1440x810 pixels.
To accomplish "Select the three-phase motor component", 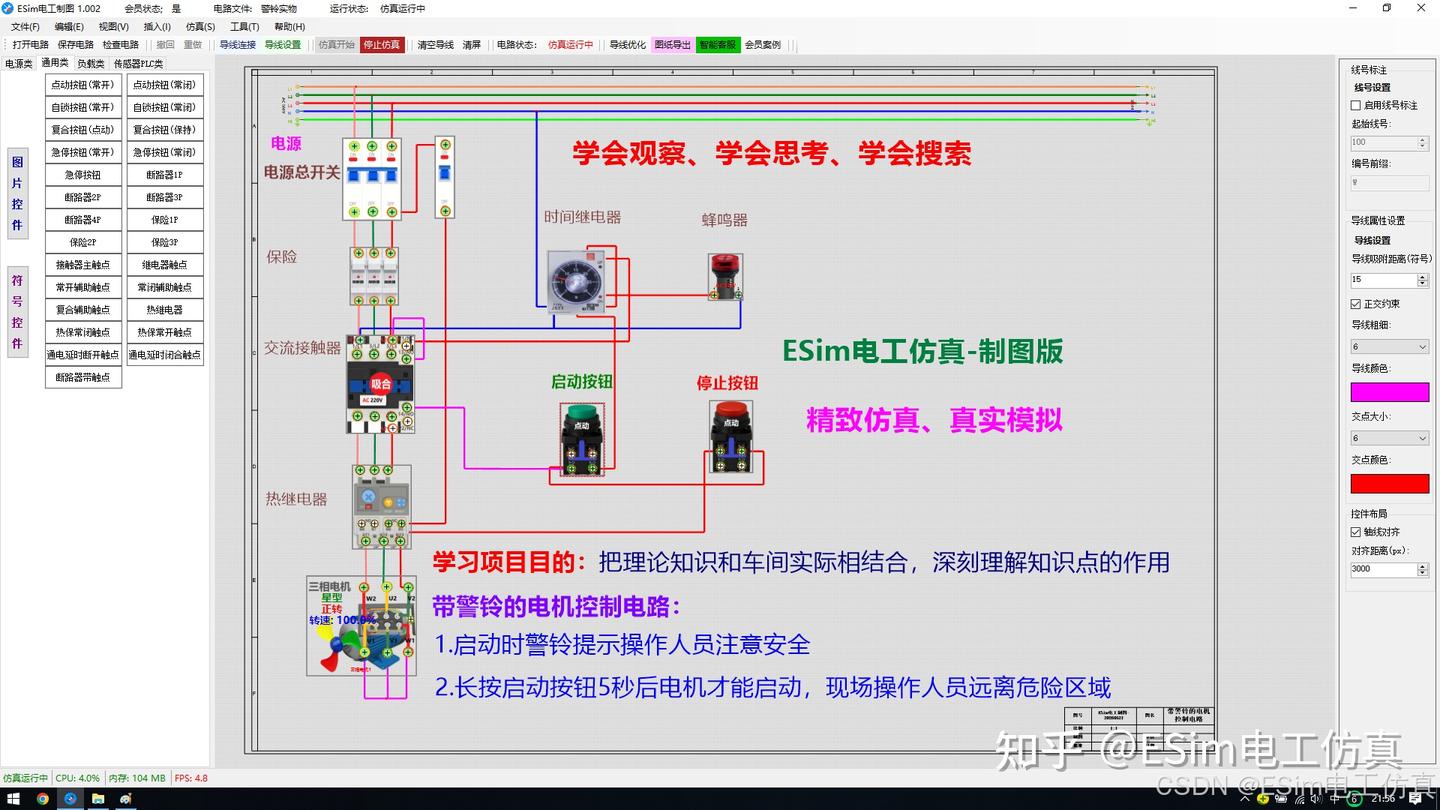I will 361,626.
